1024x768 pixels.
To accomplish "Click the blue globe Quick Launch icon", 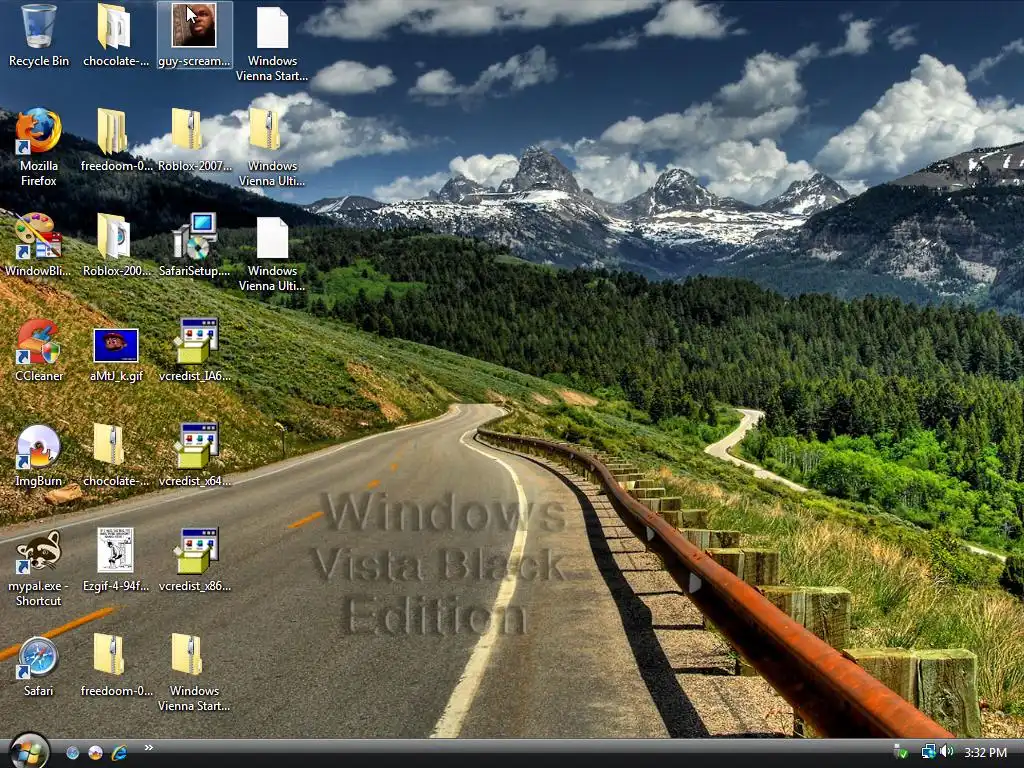I will click(72, 753).
